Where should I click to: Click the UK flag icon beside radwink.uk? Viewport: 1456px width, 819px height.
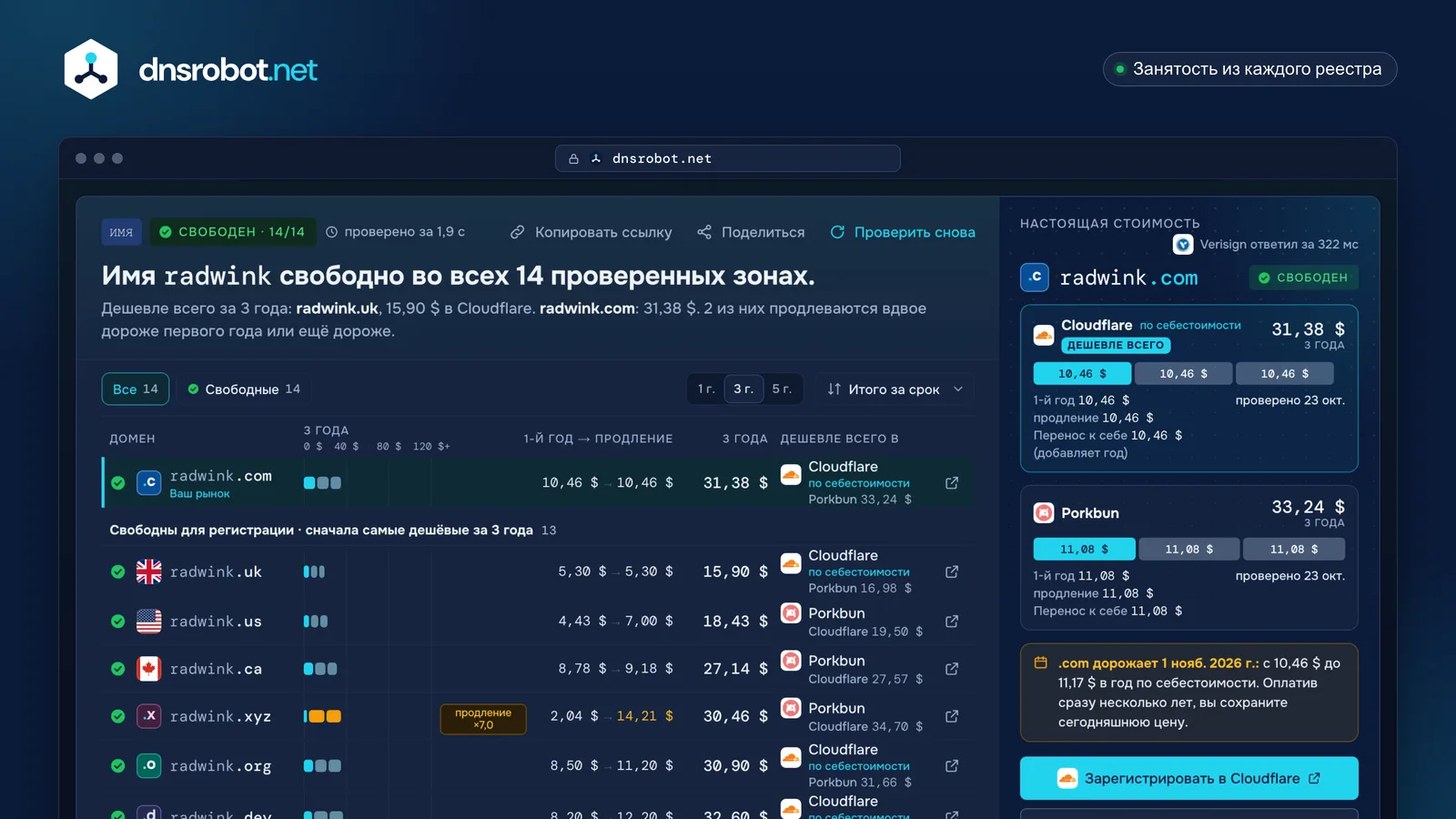pos(148,571)
